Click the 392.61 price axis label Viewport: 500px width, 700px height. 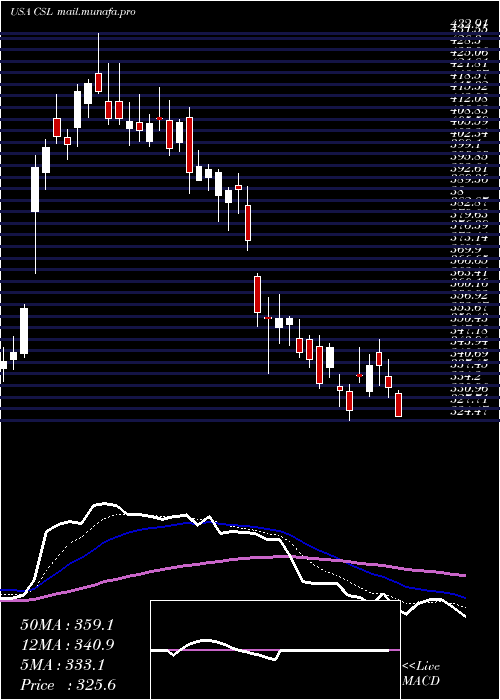tap(468, 169)
